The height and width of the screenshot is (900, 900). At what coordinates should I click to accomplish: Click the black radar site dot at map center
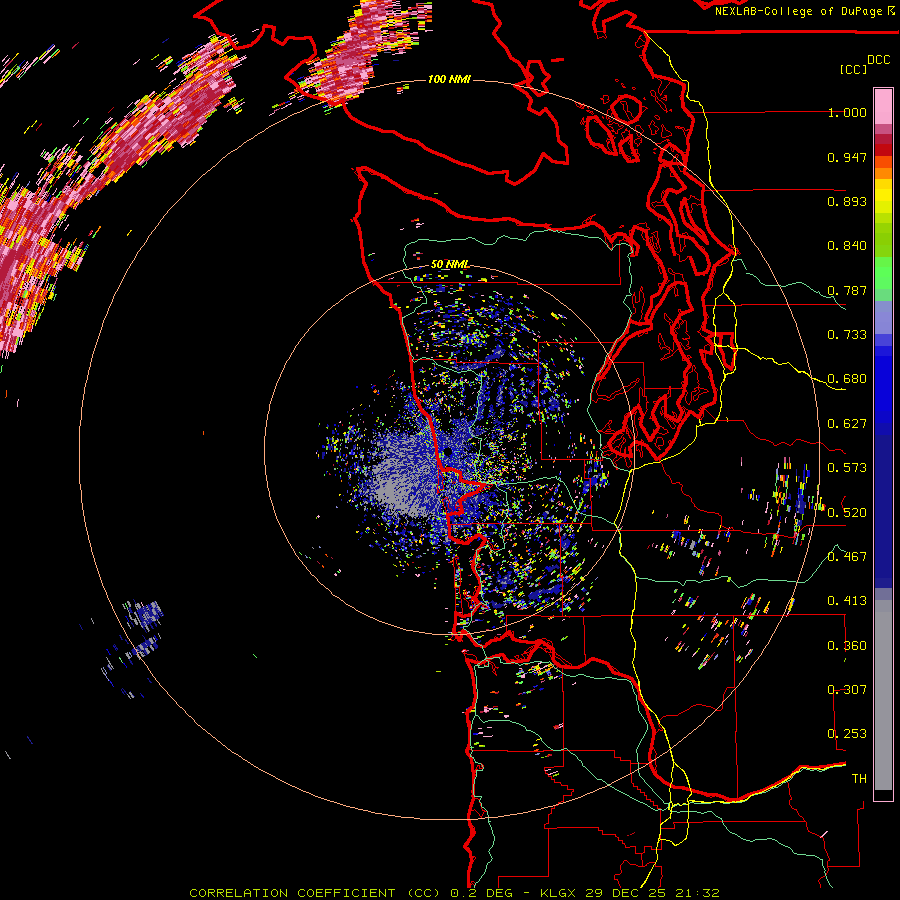point(448,452)
